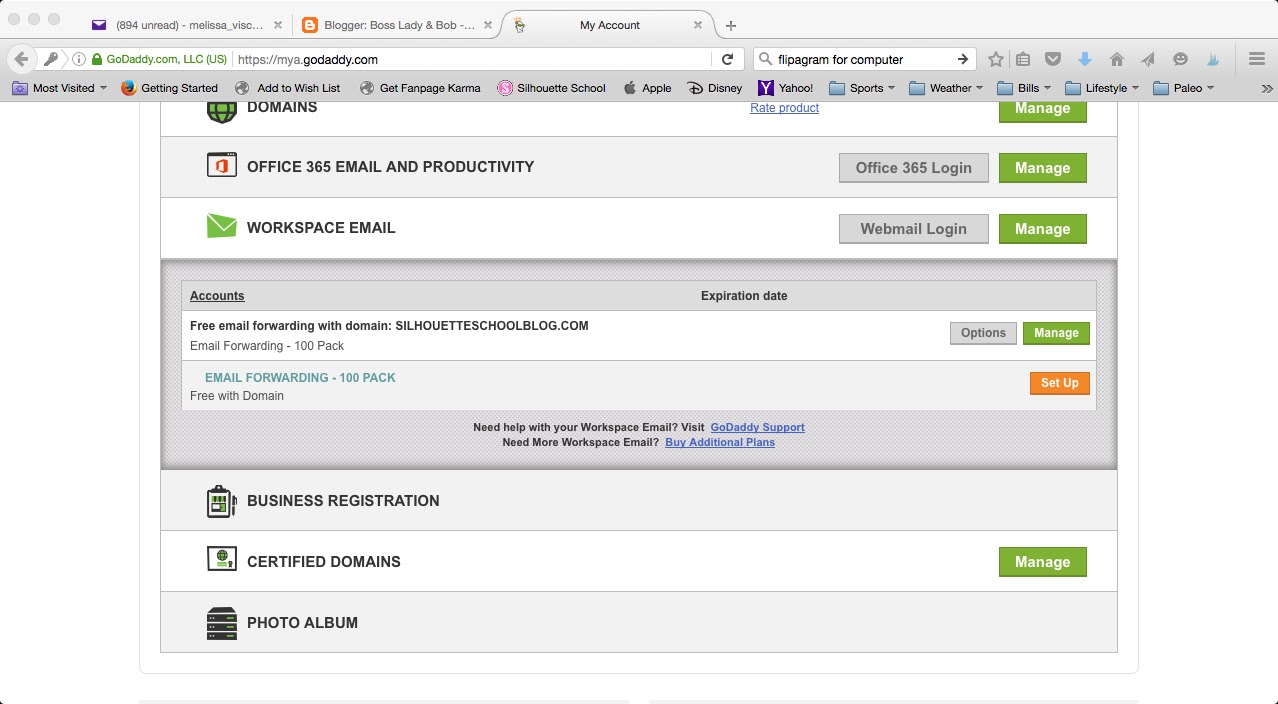
Task: Click Manage in the Workspace Email header row
Action: coord(1043,229)
